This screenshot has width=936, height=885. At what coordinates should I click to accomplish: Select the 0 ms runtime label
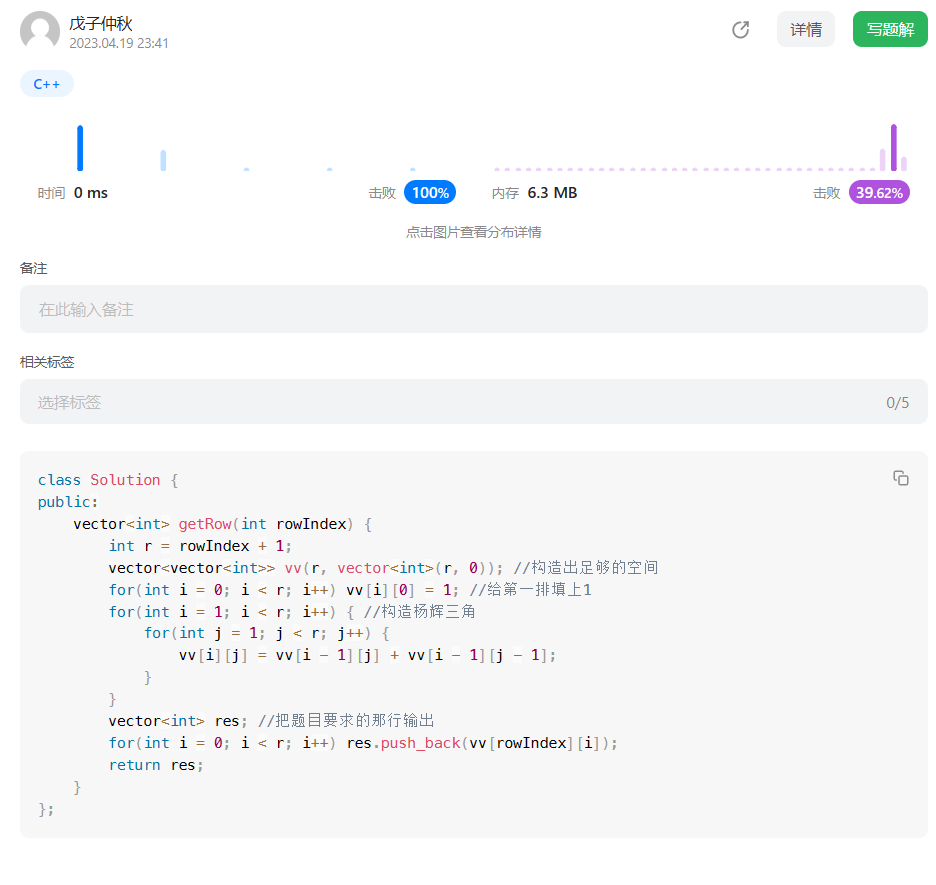pos(90,192)
